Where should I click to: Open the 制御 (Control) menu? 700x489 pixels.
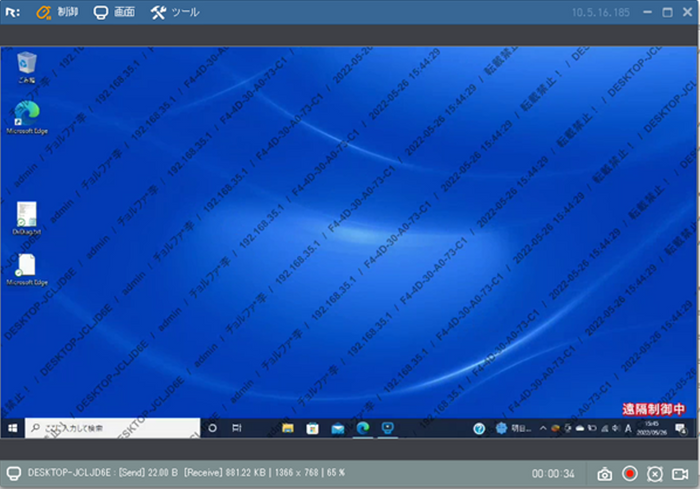pyautogui.click(x=57, y=13)
